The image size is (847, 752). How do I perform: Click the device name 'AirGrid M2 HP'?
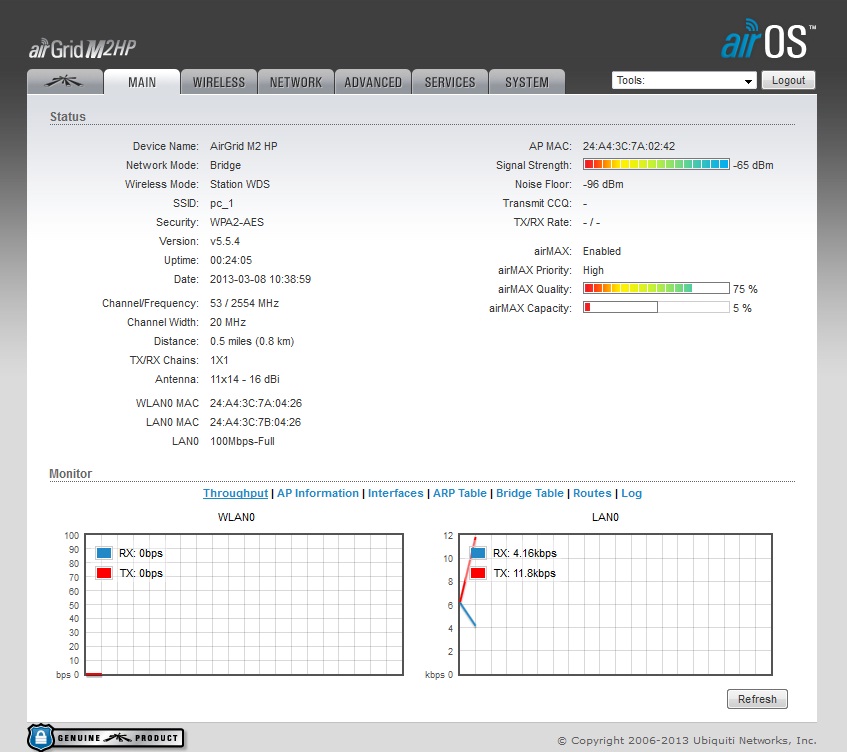click(244, 146)
